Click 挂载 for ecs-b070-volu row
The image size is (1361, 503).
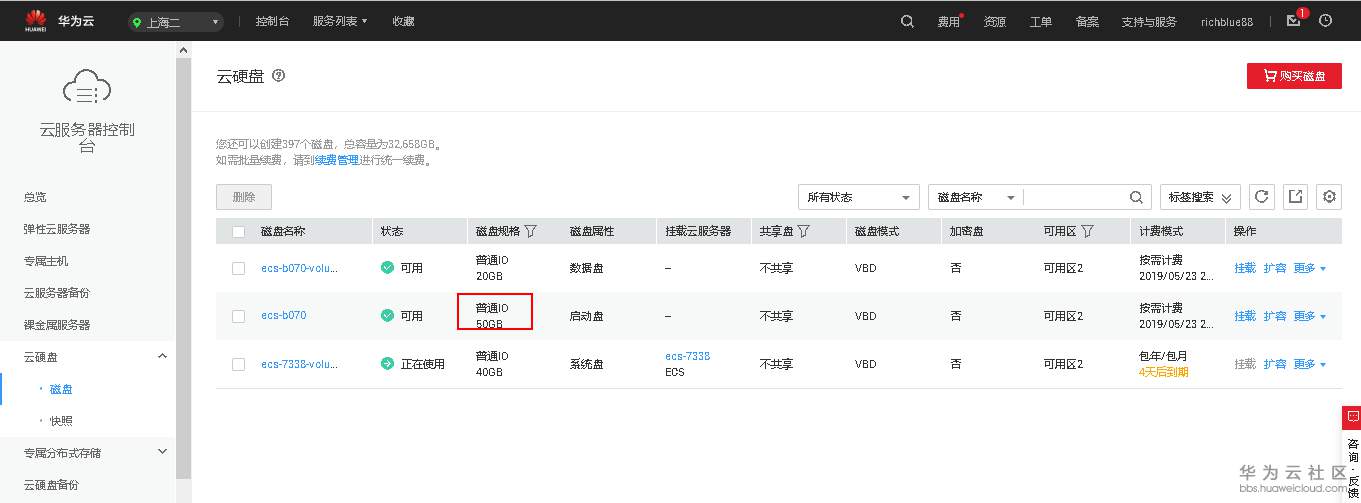pyautogui.click(x=1244, y=268)
